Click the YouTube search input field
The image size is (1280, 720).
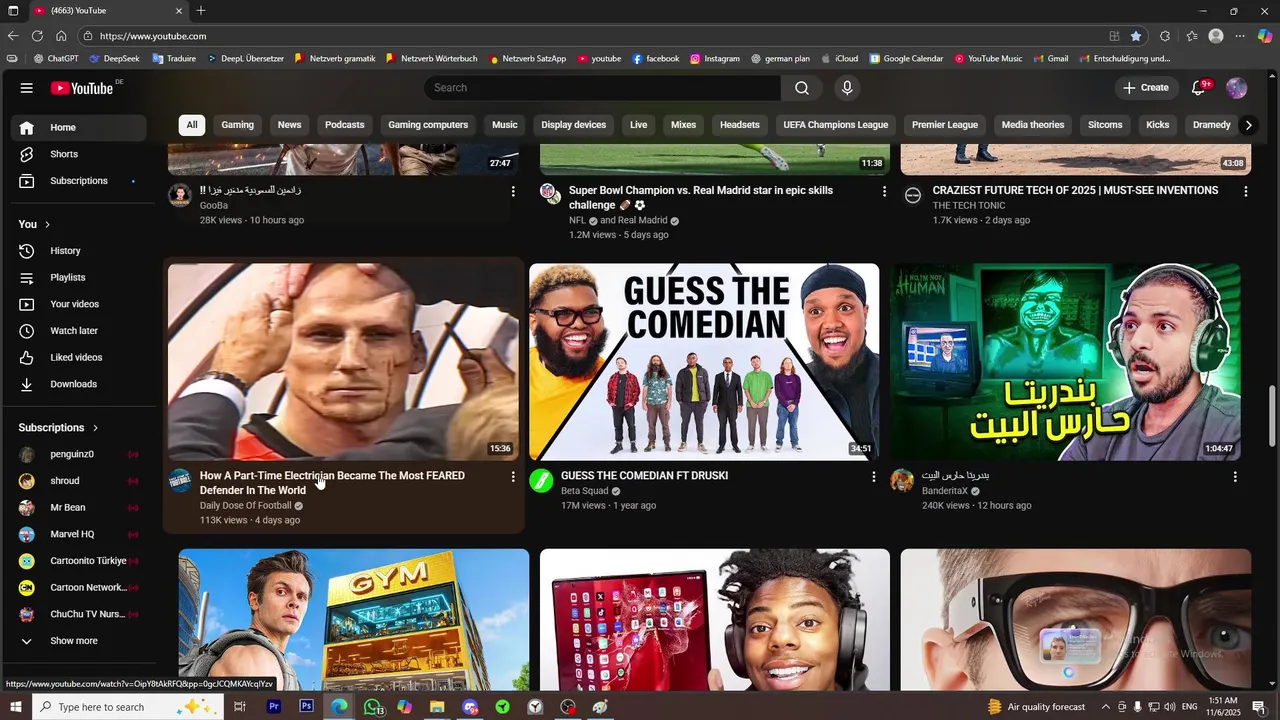[x=603, y=88]
